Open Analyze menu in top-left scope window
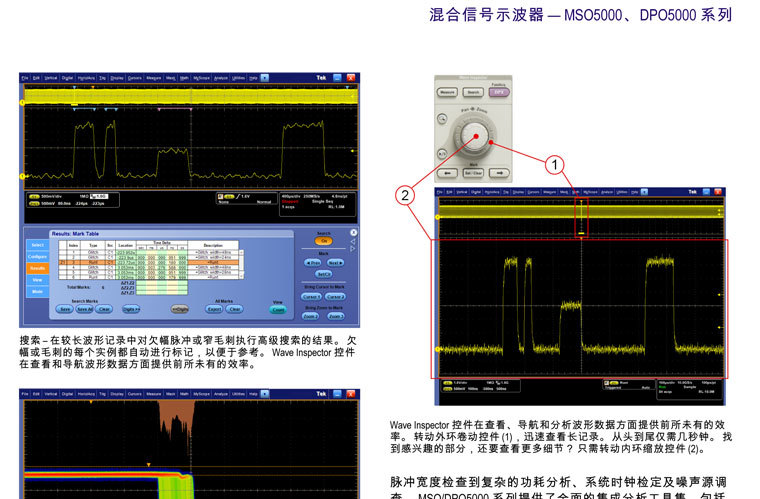 (x=221, y=78)
